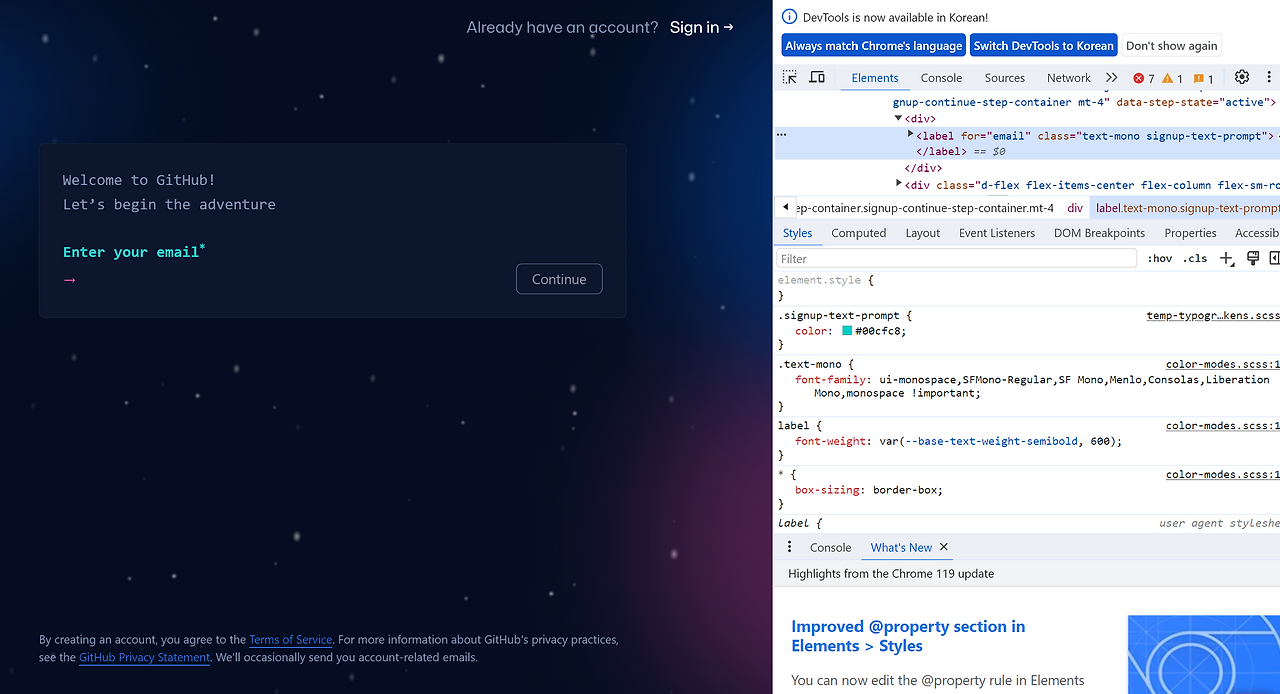Toggle the rendering emulations paintbrush icon
The image size is (1280, 694).
1253,258
